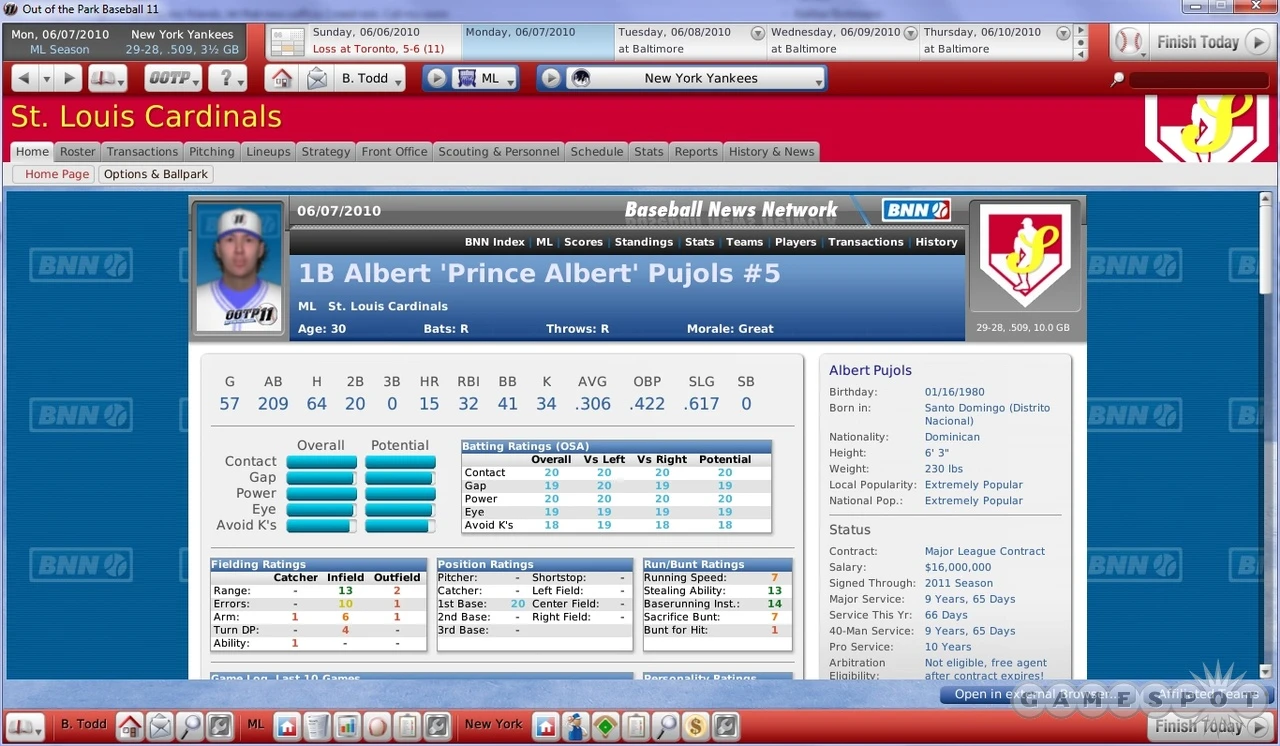The height and width of the screenshot is (746, 1280).
Task: Select Tuesday 06/08/2010 game at Baltimore
Action: (x=690, y=41)
